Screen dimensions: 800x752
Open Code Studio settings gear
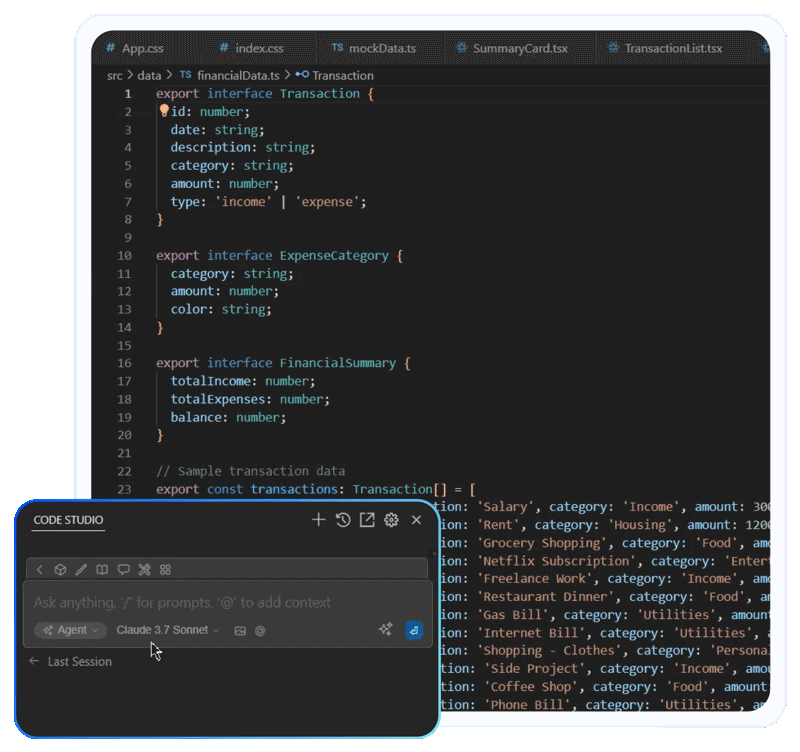[392, 520]
